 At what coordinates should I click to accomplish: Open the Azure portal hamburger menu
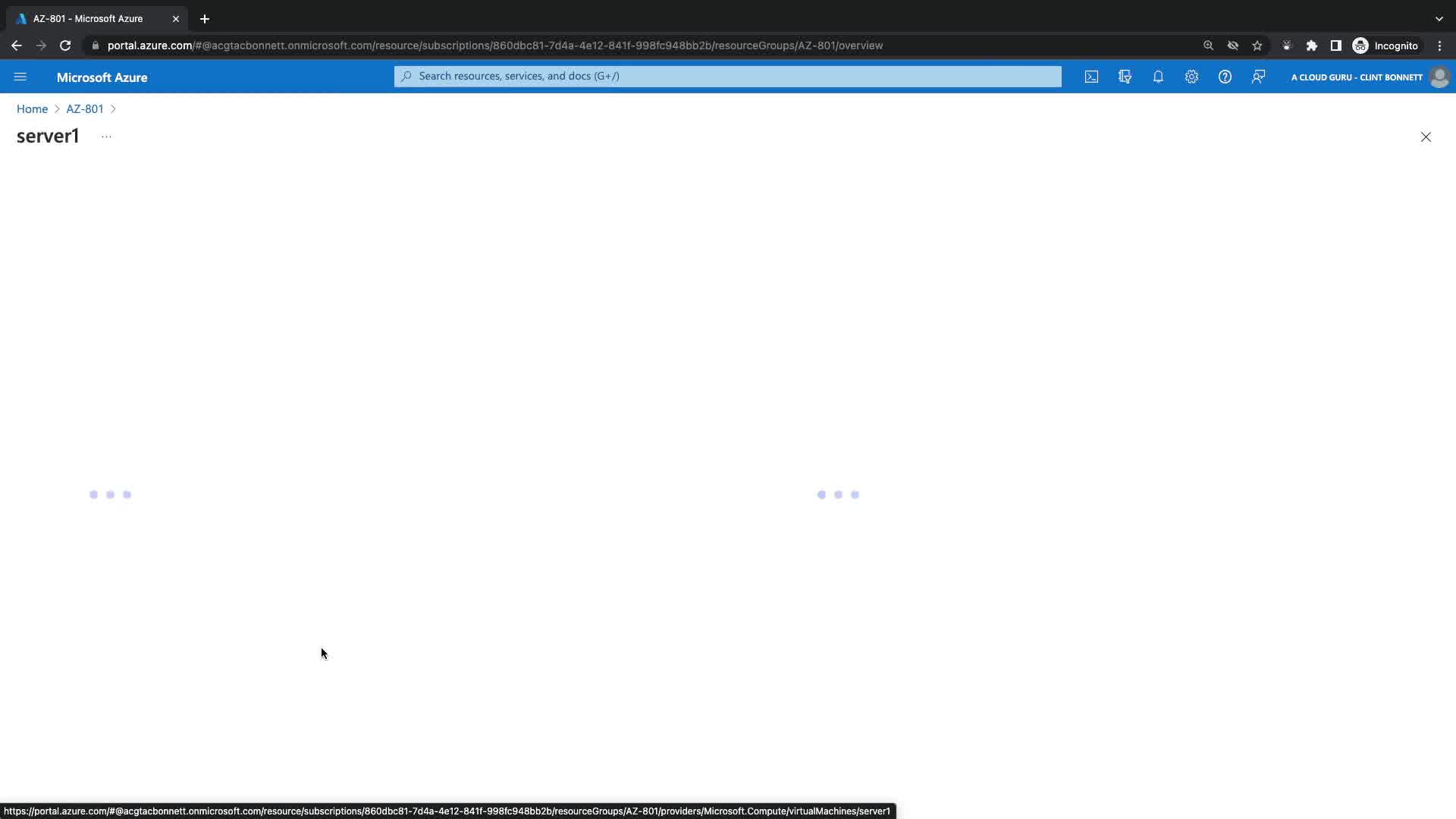coord(20,77)
